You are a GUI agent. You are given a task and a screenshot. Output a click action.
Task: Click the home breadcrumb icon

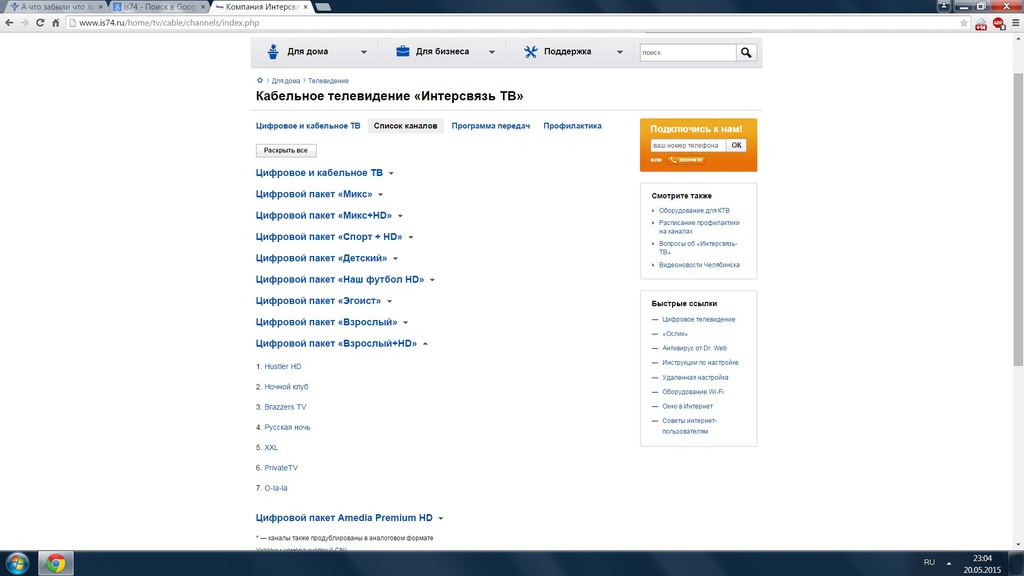(x=259, y=80)
